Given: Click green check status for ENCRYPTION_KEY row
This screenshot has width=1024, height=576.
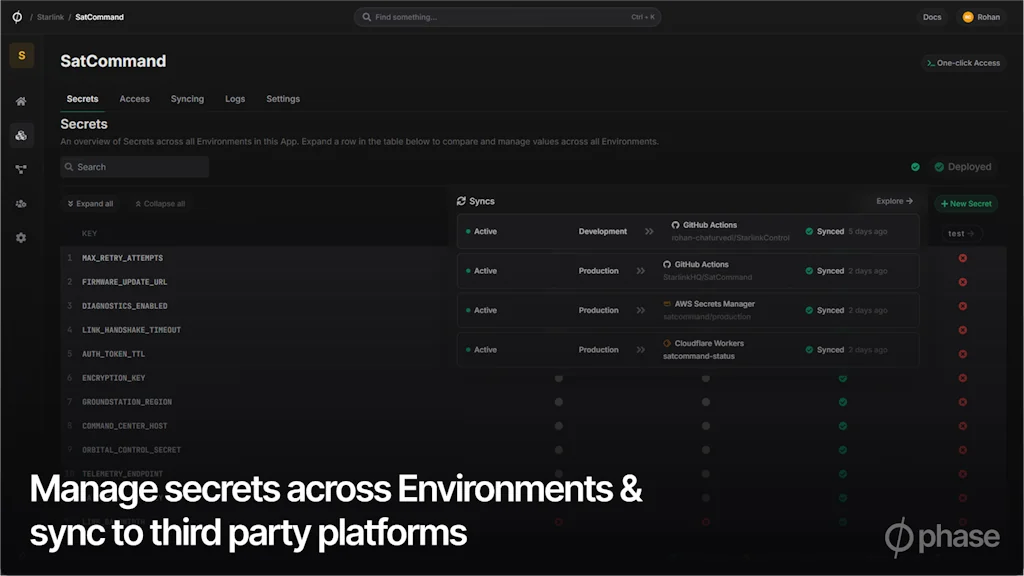Looking at the screenshot, I should [x=843, y=378].
